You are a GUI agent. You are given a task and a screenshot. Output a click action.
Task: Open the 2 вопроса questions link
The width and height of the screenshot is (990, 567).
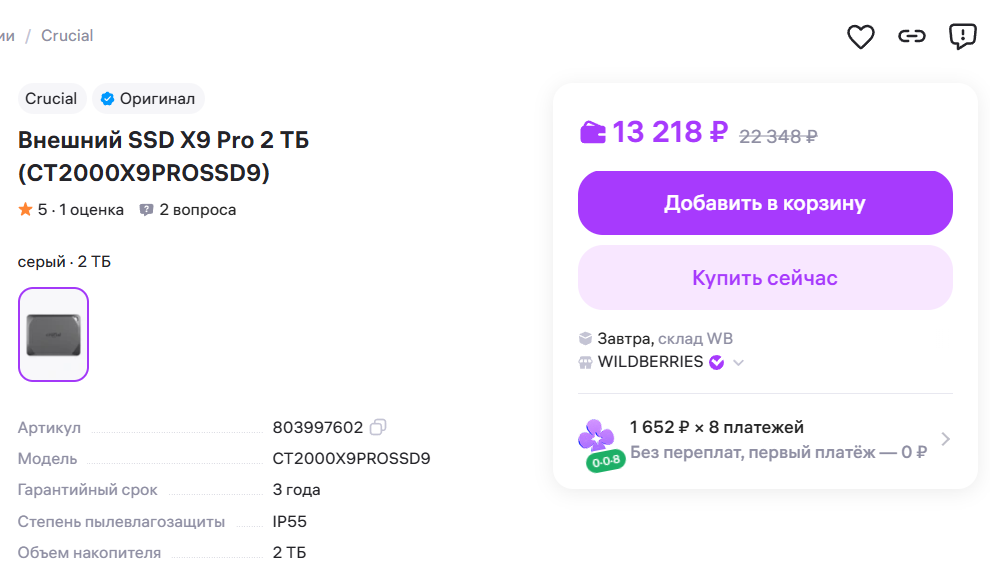click(x=188, y=210)
